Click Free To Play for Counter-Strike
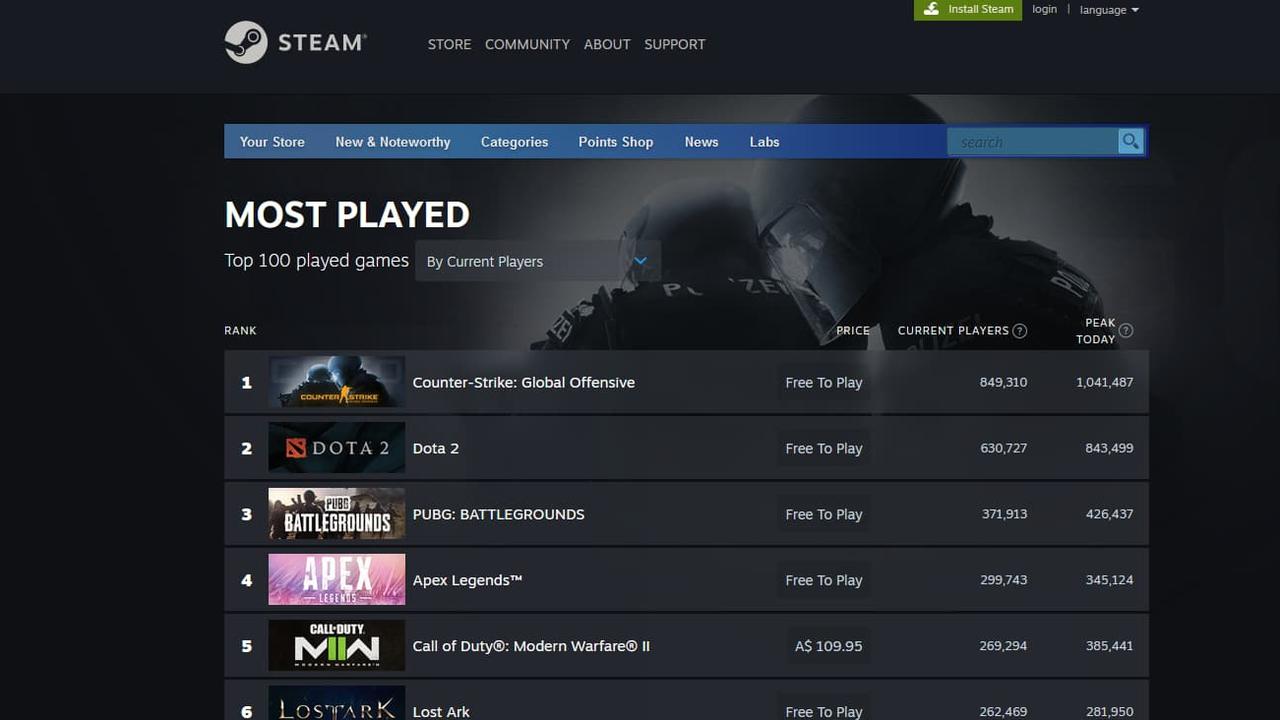 pos(824,382)
